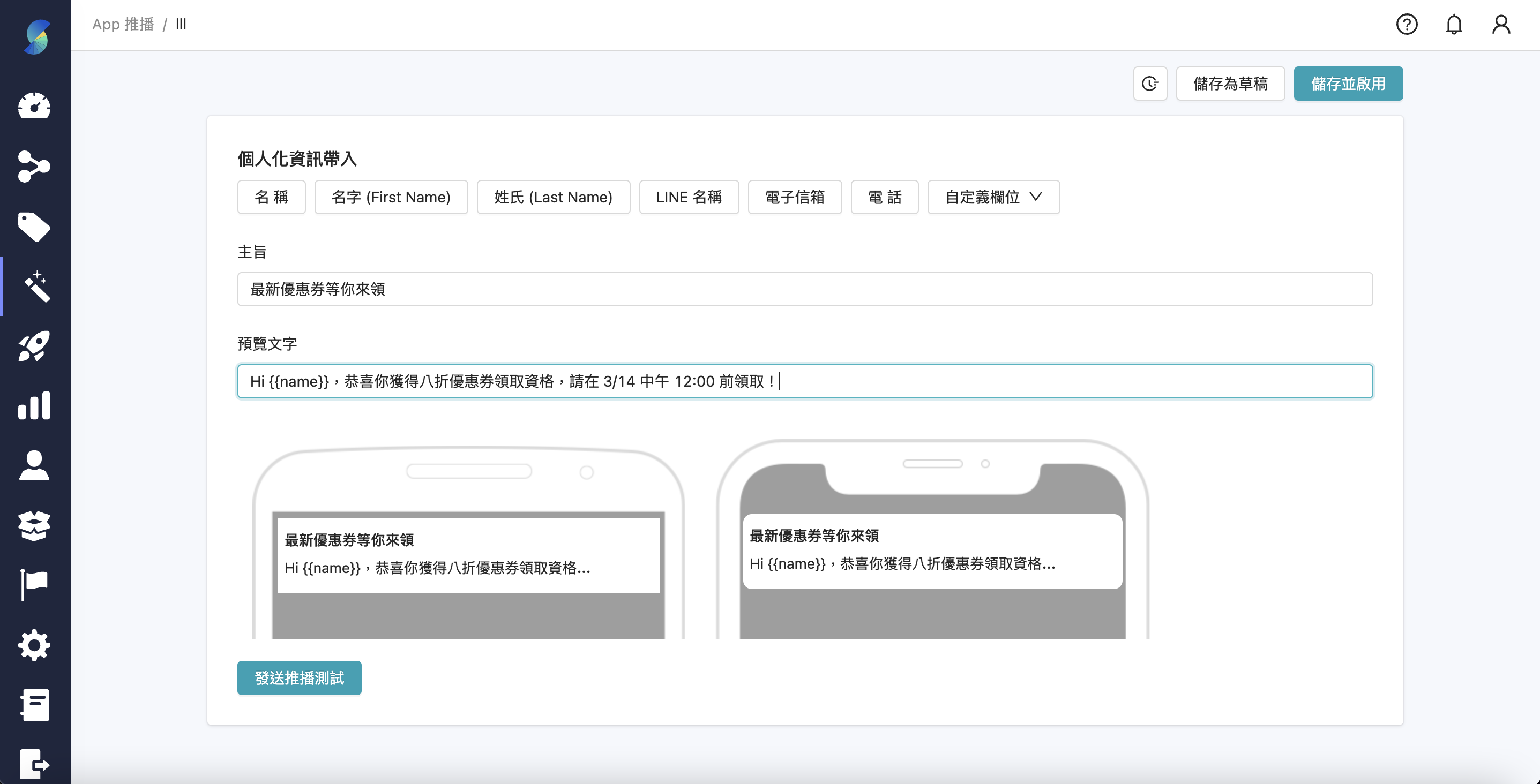Click 儲存並啟用 to save and activate
This screenshot has height=784, width=1540.
[x=1348, y=84]
